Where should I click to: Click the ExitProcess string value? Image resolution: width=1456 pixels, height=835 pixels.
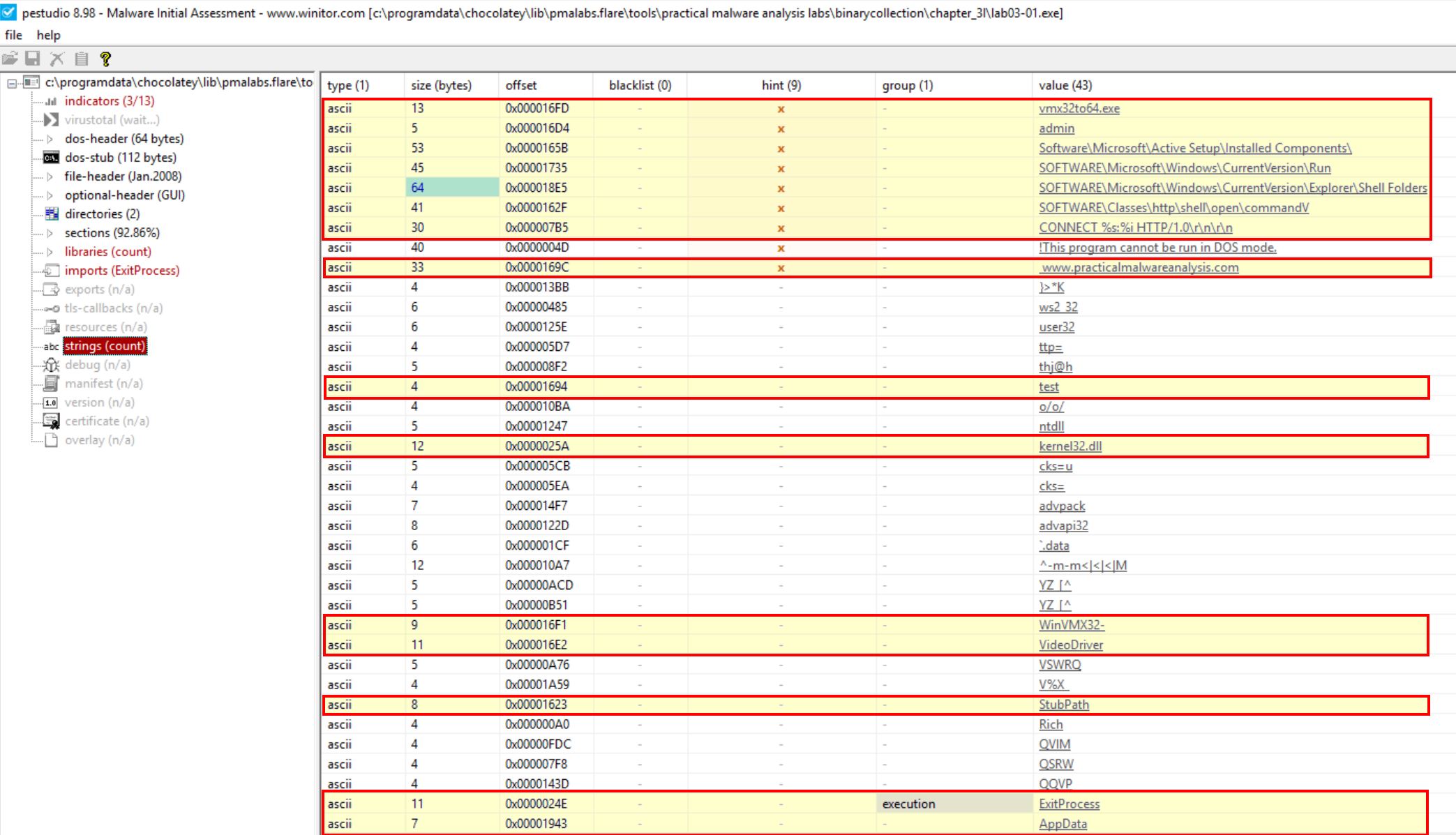tap(1069, 804)
